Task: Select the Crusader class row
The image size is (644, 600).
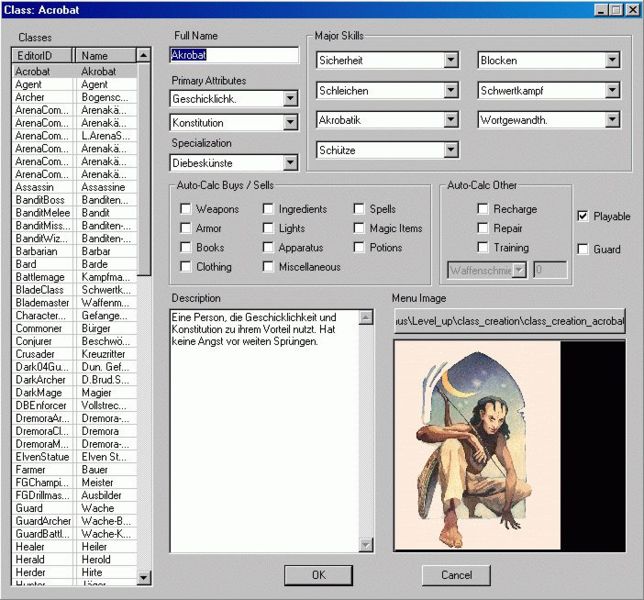Action: [75, 354]
